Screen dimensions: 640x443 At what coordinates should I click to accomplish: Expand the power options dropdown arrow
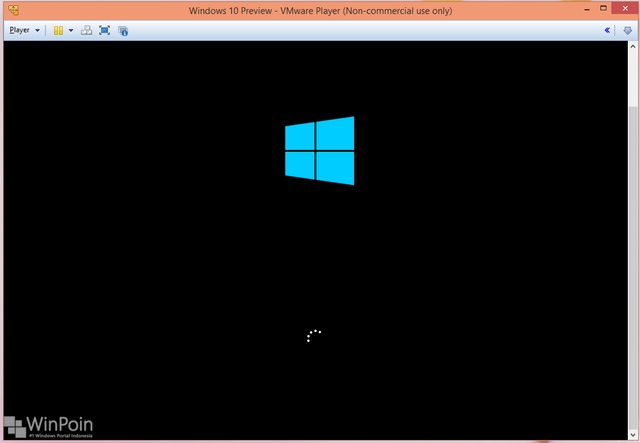71,30
